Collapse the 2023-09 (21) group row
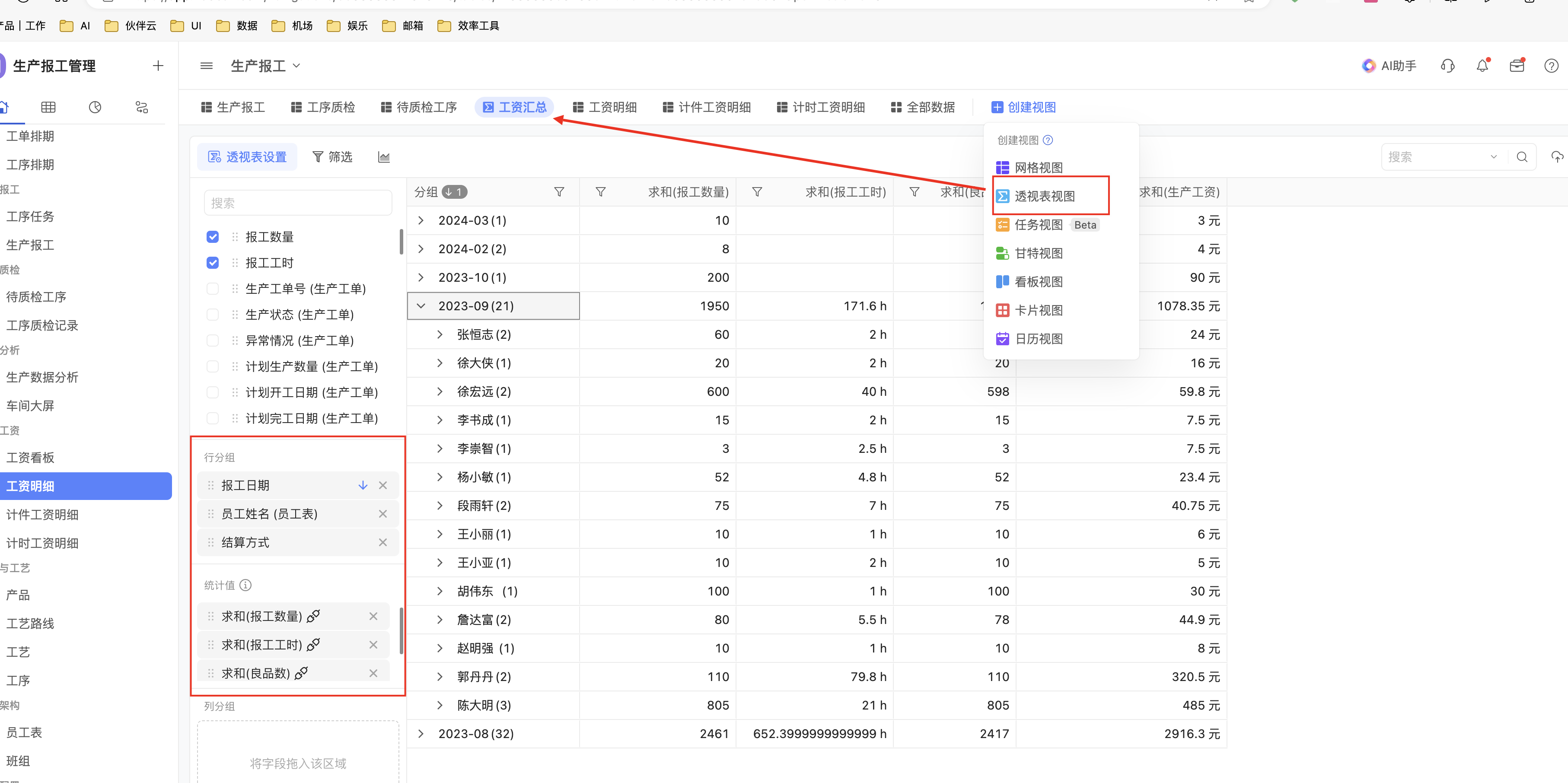This screenshot has height=783, width=1568. pos(421,306)
